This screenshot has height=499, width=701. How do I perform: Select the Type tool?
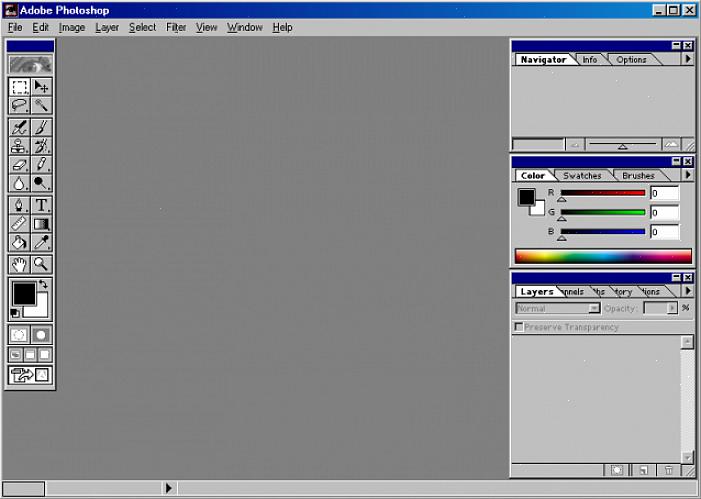pos(41,205)
